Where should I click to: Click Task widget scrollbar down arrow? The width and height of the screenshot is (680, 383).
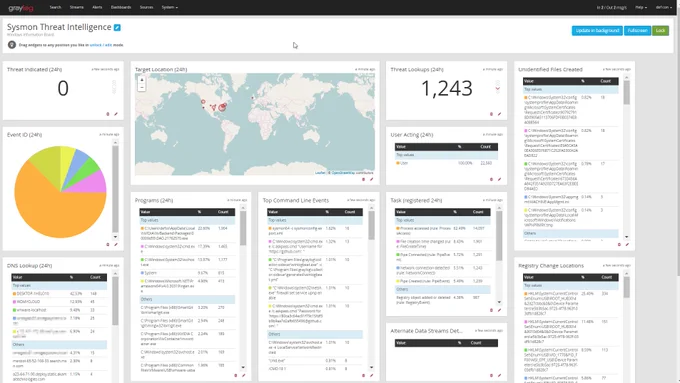click(x=499, y=302)
